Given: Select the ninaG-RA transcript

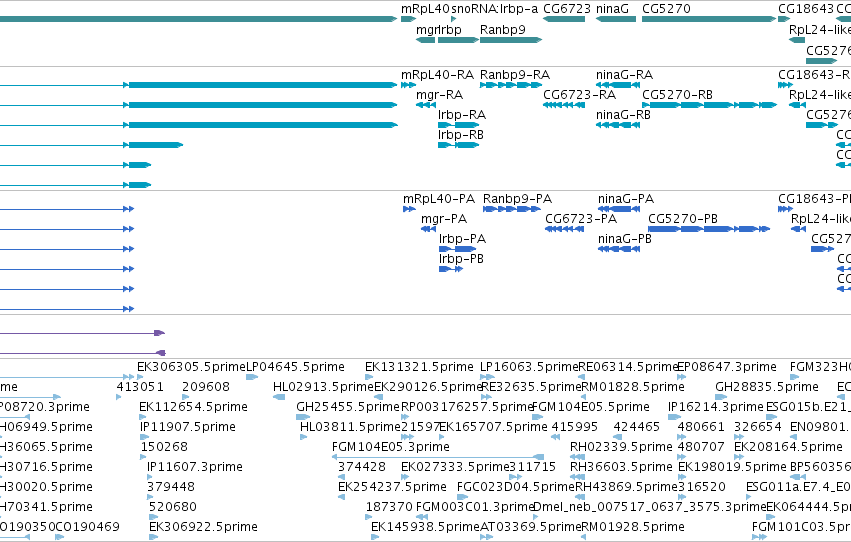Looking at the screenshot, I should coord(618,85).
